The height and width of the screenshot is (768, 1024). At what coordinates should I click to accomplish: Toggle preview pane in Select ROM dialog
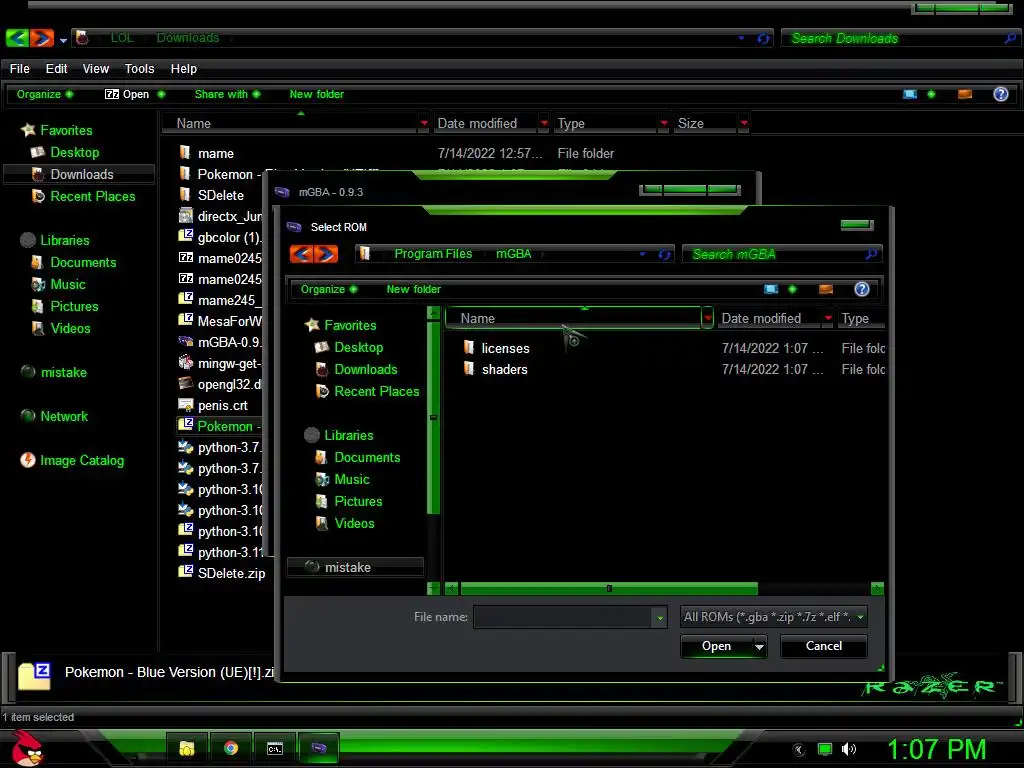(x=825, y=289)
